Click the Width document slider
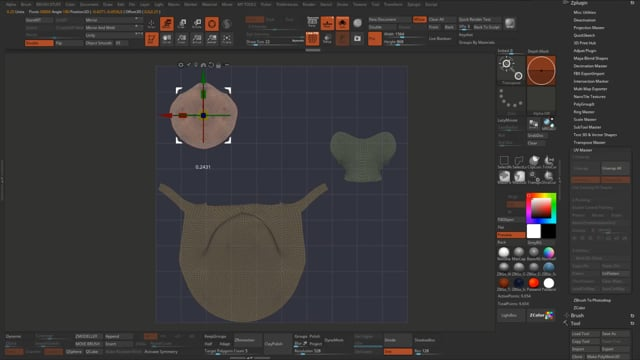This screenshot has width=640, height=360. 404,35
